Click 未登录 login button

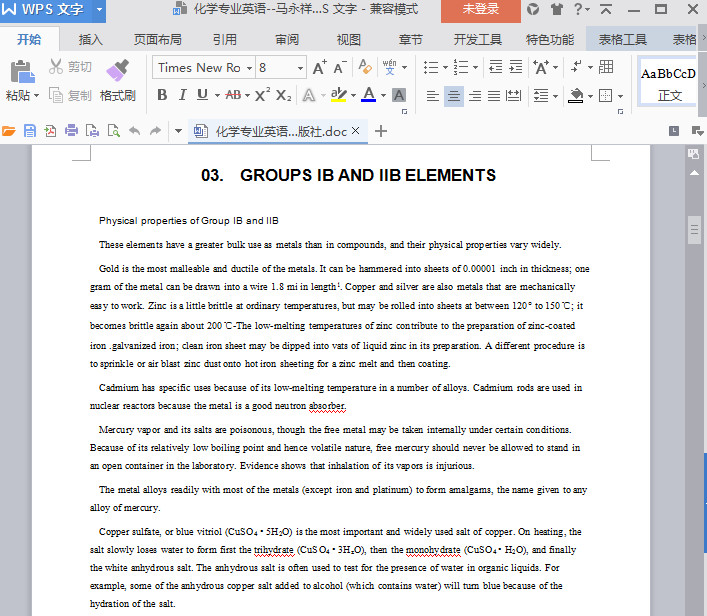click(481, 9)
